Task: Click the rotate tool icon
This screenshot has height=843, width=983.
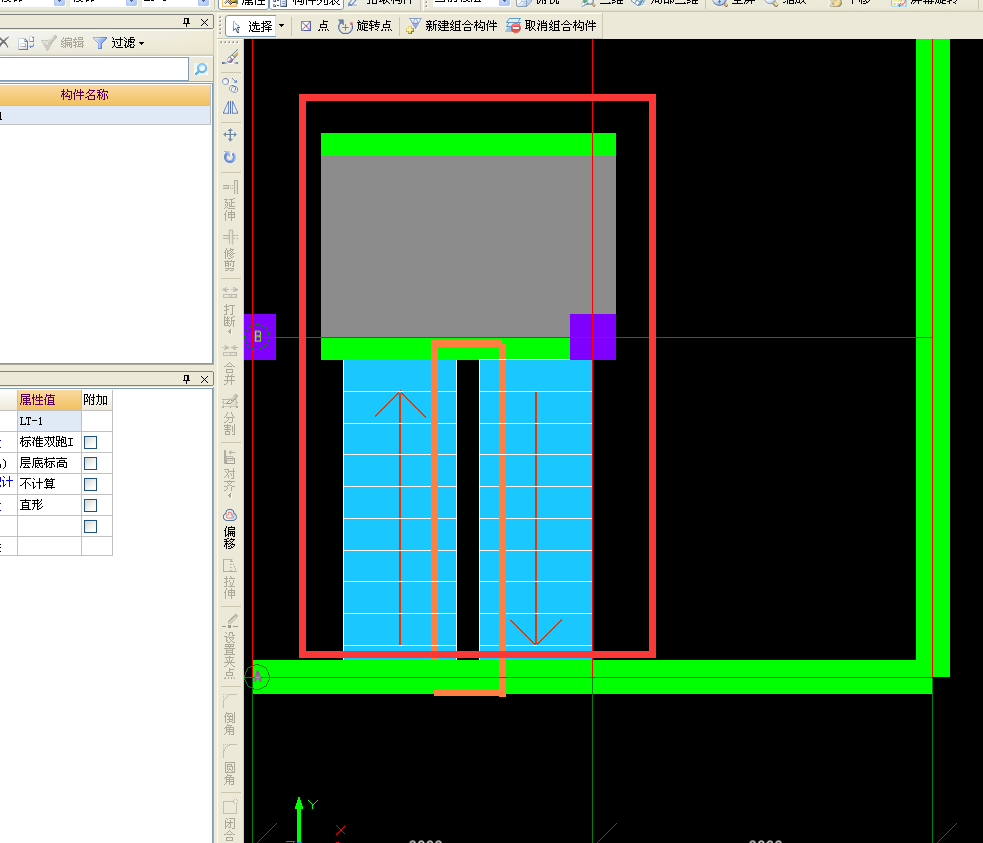Action: click(230, 157)
